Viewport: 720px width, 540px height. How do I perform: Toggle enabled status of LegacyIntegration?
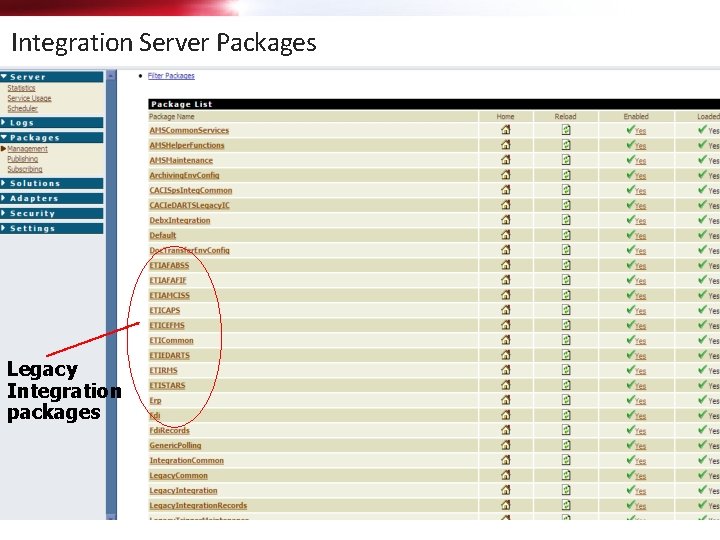click(641, 491)
